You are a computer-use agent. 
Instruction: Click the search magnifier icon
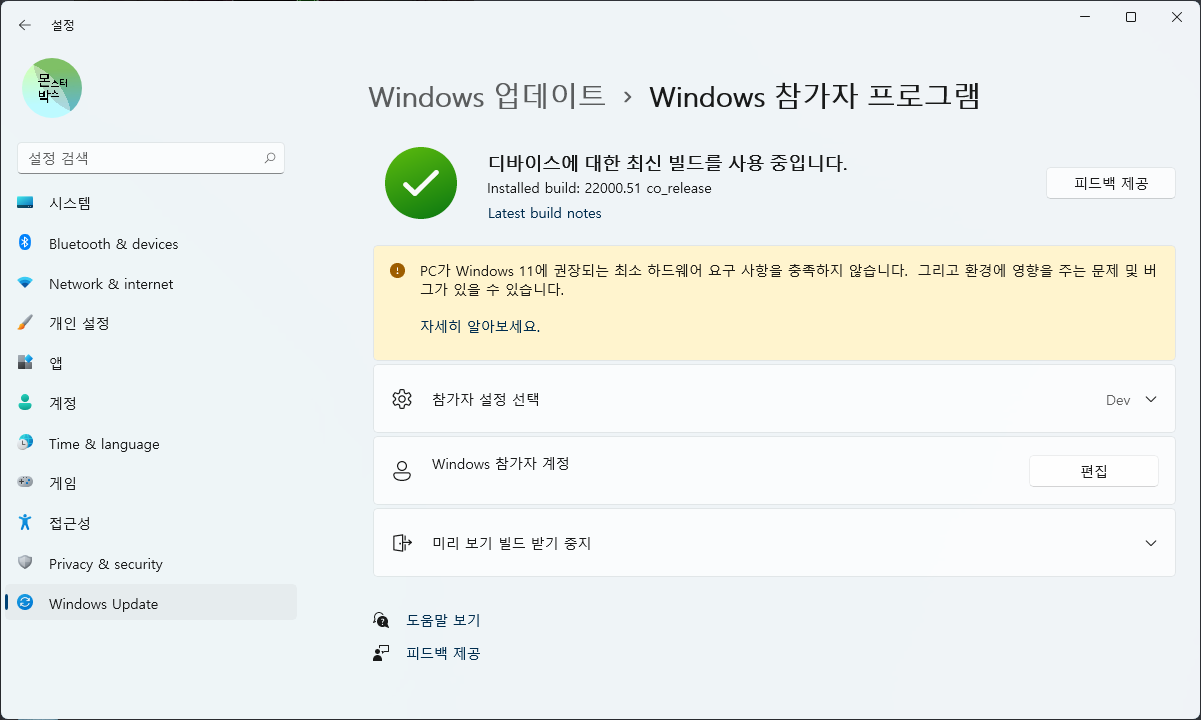pos(270,158)
